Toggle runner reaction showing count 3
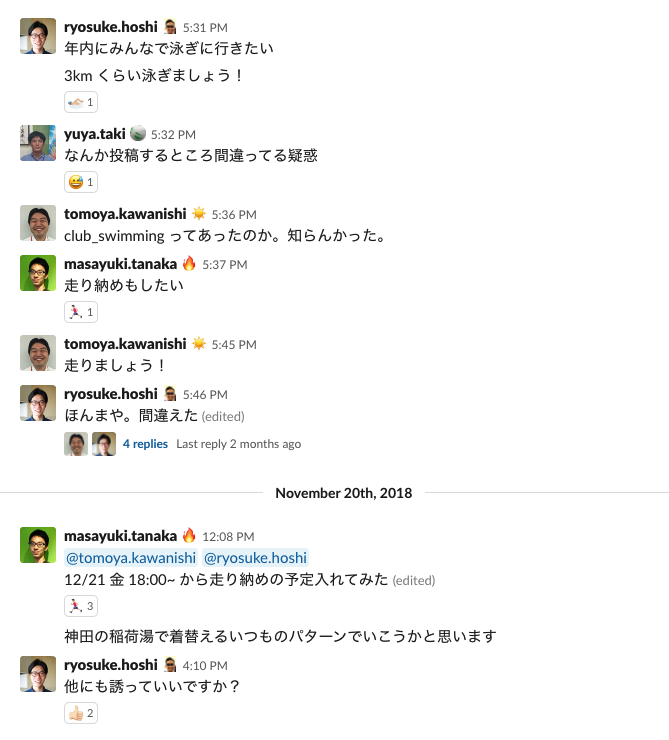 click(x=80, y=605)
